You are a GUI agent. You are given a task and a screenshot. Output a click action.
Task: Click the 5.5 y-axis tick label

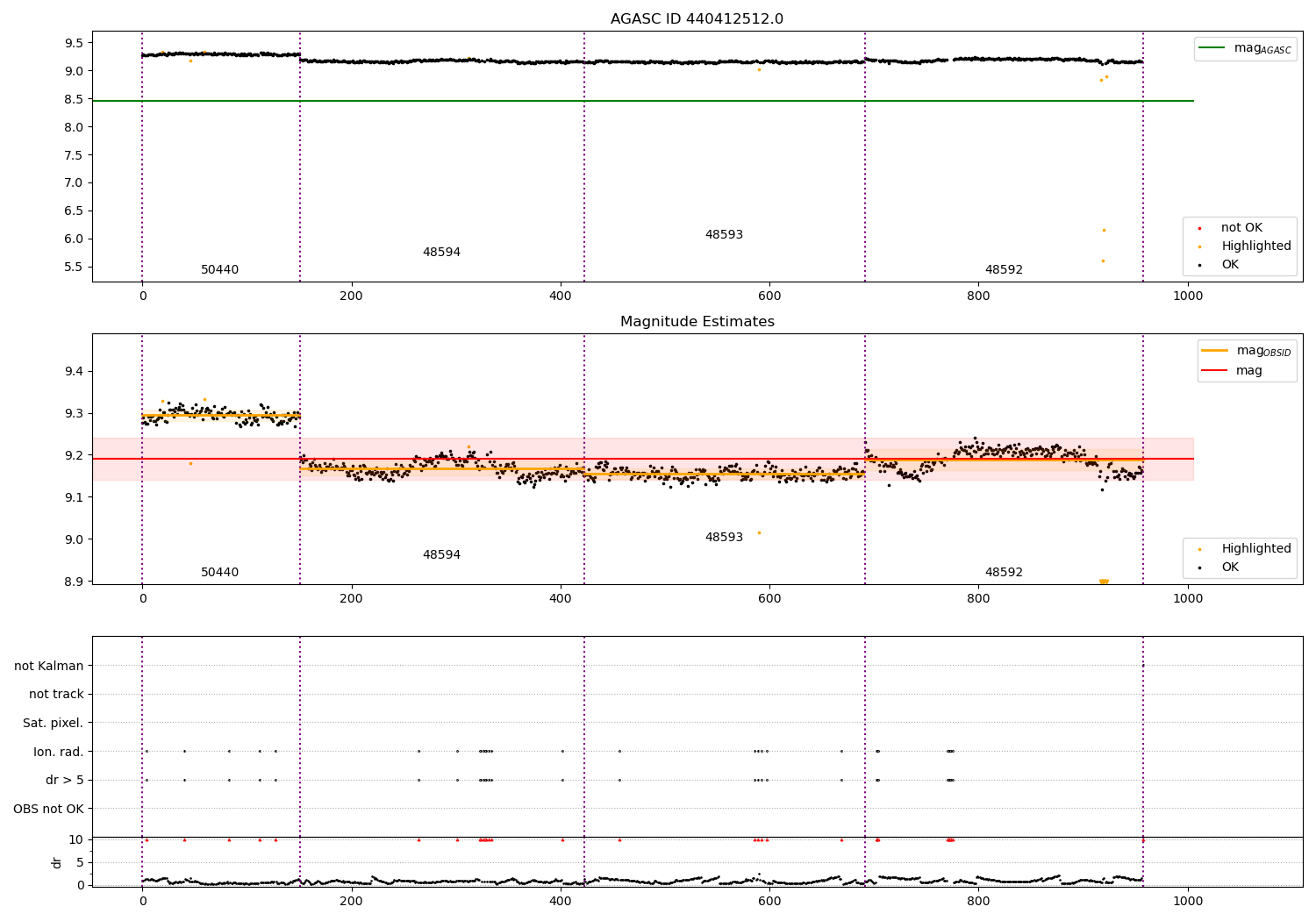tap(74, 267)
